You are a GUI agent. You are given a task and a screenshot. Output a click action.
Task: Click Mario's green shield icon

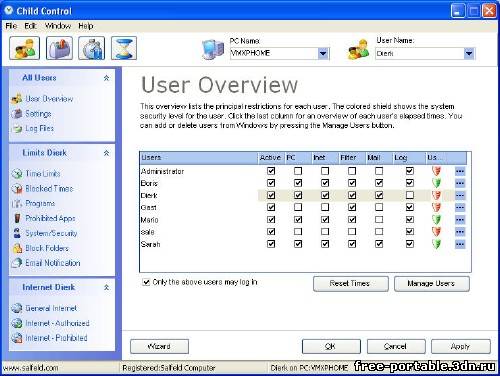436,220
